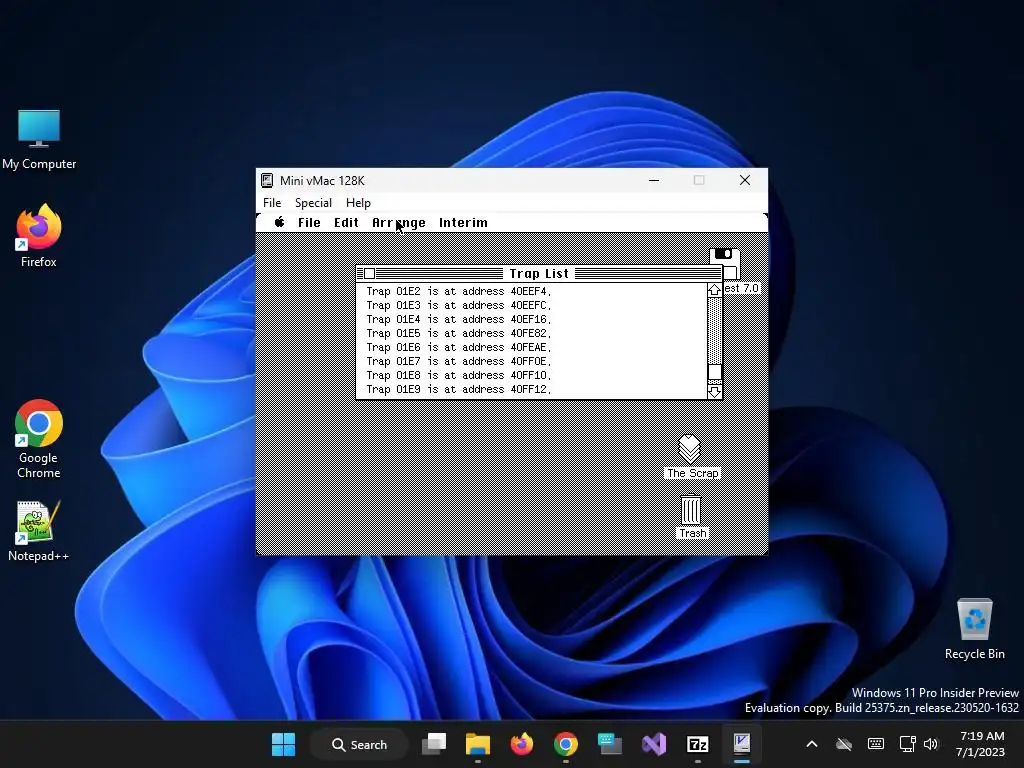This screenshot has width=1024, height=768.
Task: Click the Trap List scroll up arrow
Action: [x=714, y=290]
